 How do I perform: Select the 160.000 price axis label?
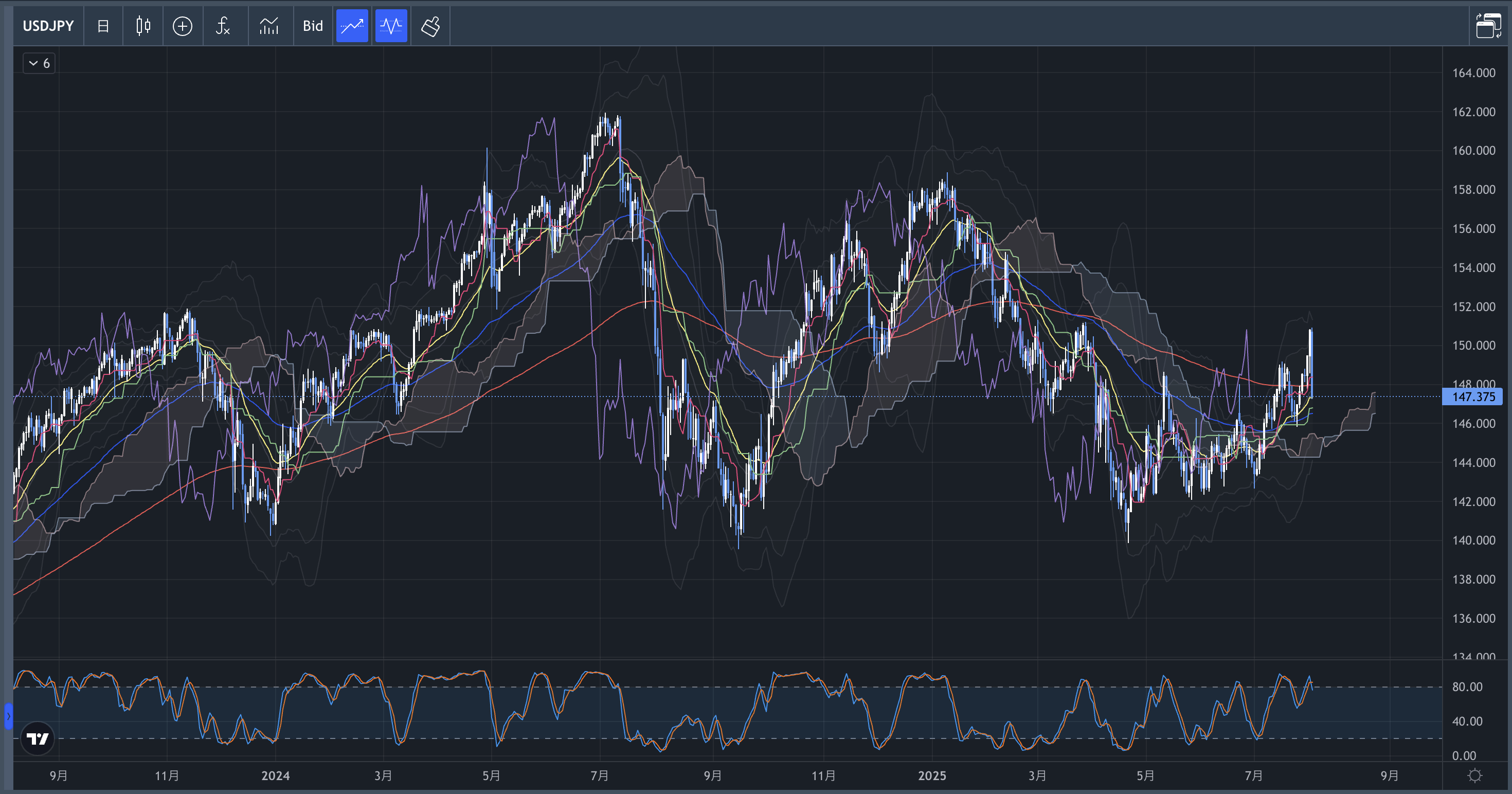point(1473,150)
